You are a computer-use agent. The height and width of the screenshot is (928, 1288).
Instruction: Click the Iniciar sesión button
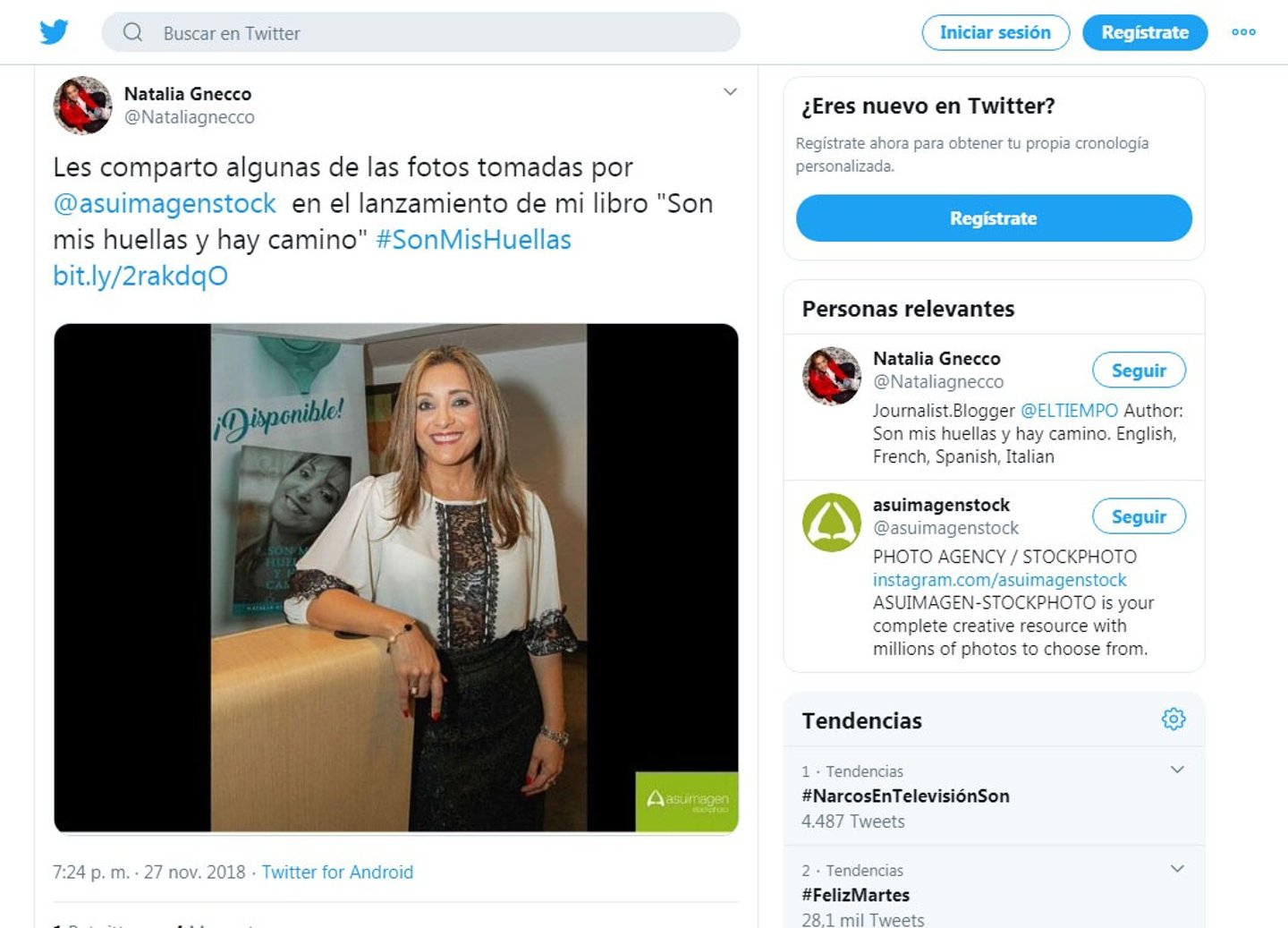(996, 32)
